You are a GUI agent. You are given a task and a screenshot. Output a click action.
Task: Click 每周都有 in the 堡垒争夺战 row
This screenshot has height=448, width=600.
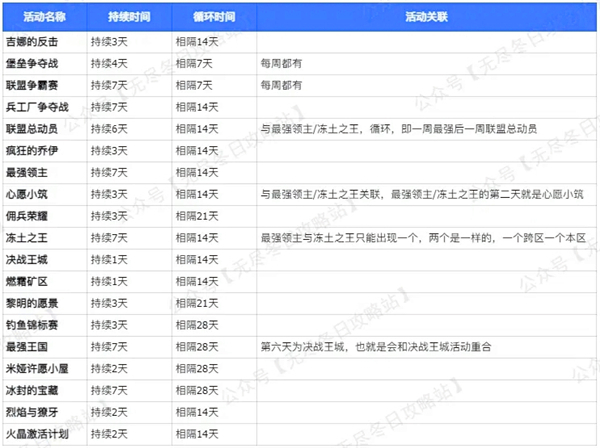pos(281,64)
